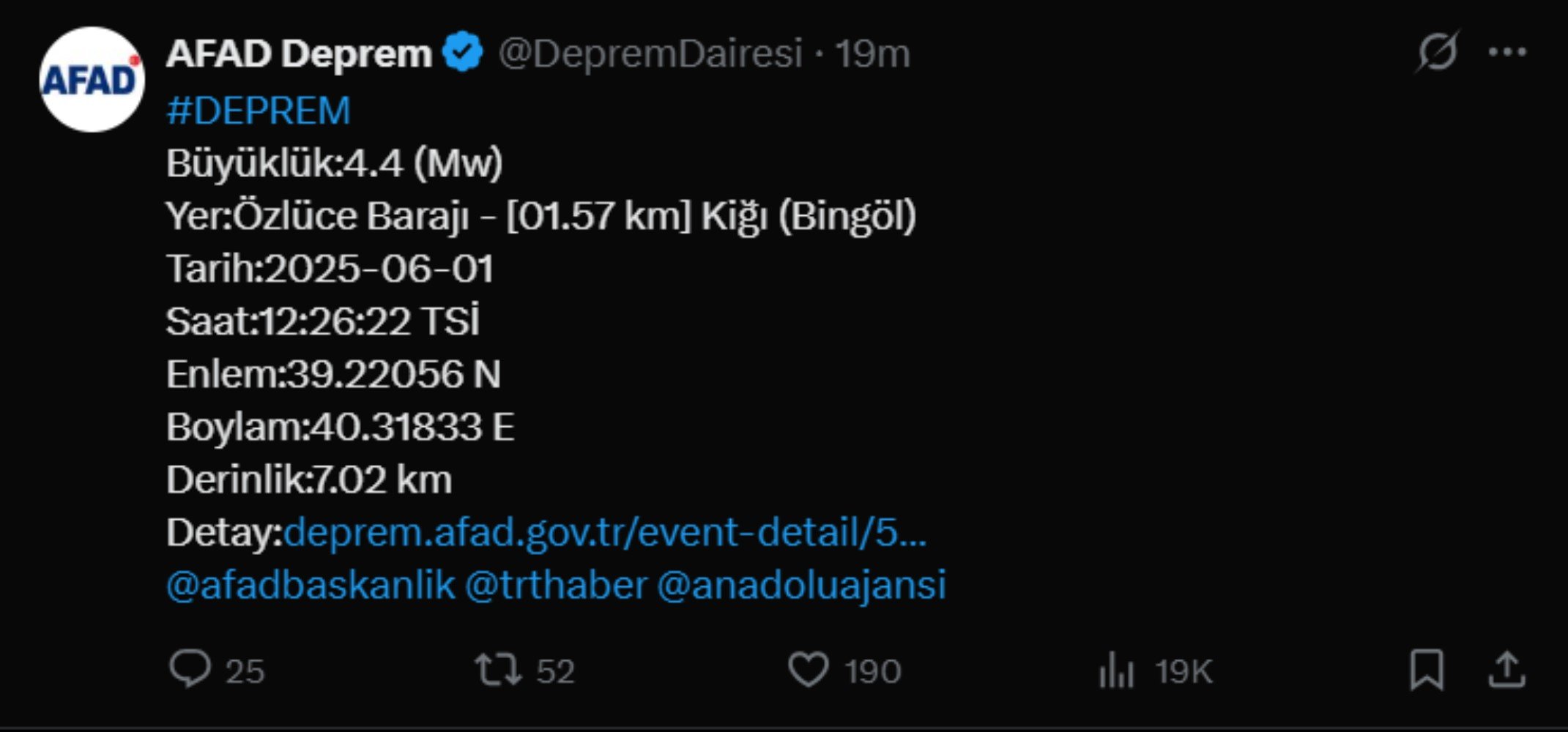Viewport: 1568px width, 732px height.
Task: Click the blue verified badge
Action: coord(462,53)
